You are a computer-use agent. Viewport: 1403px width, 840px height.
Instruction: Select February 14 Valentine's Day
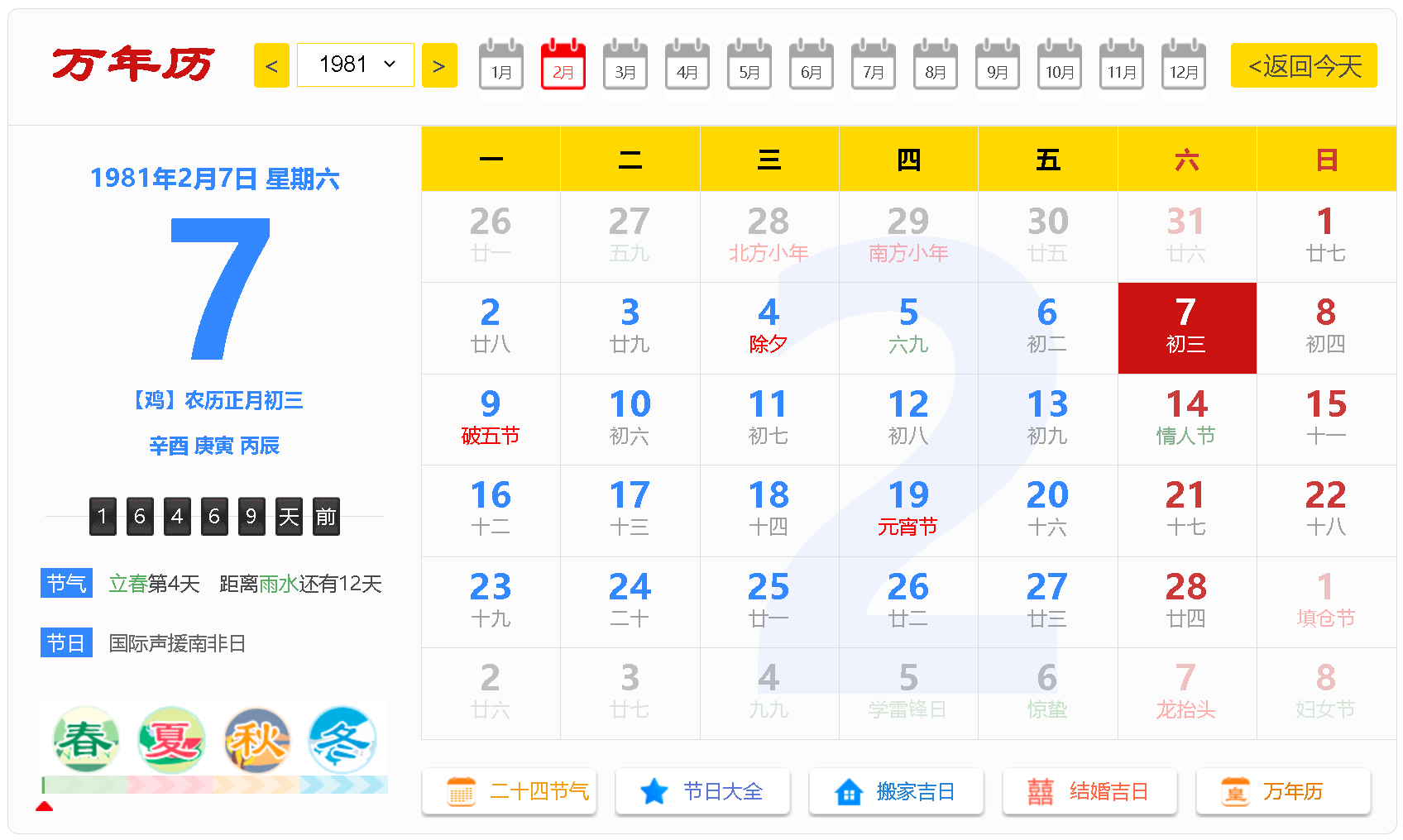tap(1186, 419)
